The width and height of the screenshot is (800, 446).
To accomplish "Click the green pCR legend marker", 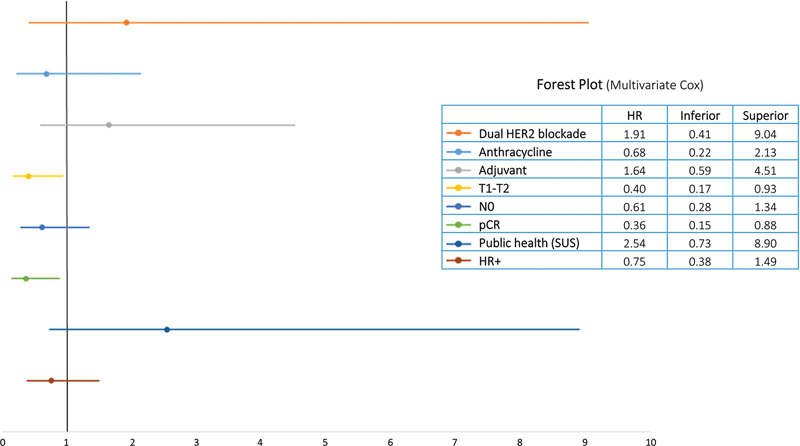I will pos(458,224).
